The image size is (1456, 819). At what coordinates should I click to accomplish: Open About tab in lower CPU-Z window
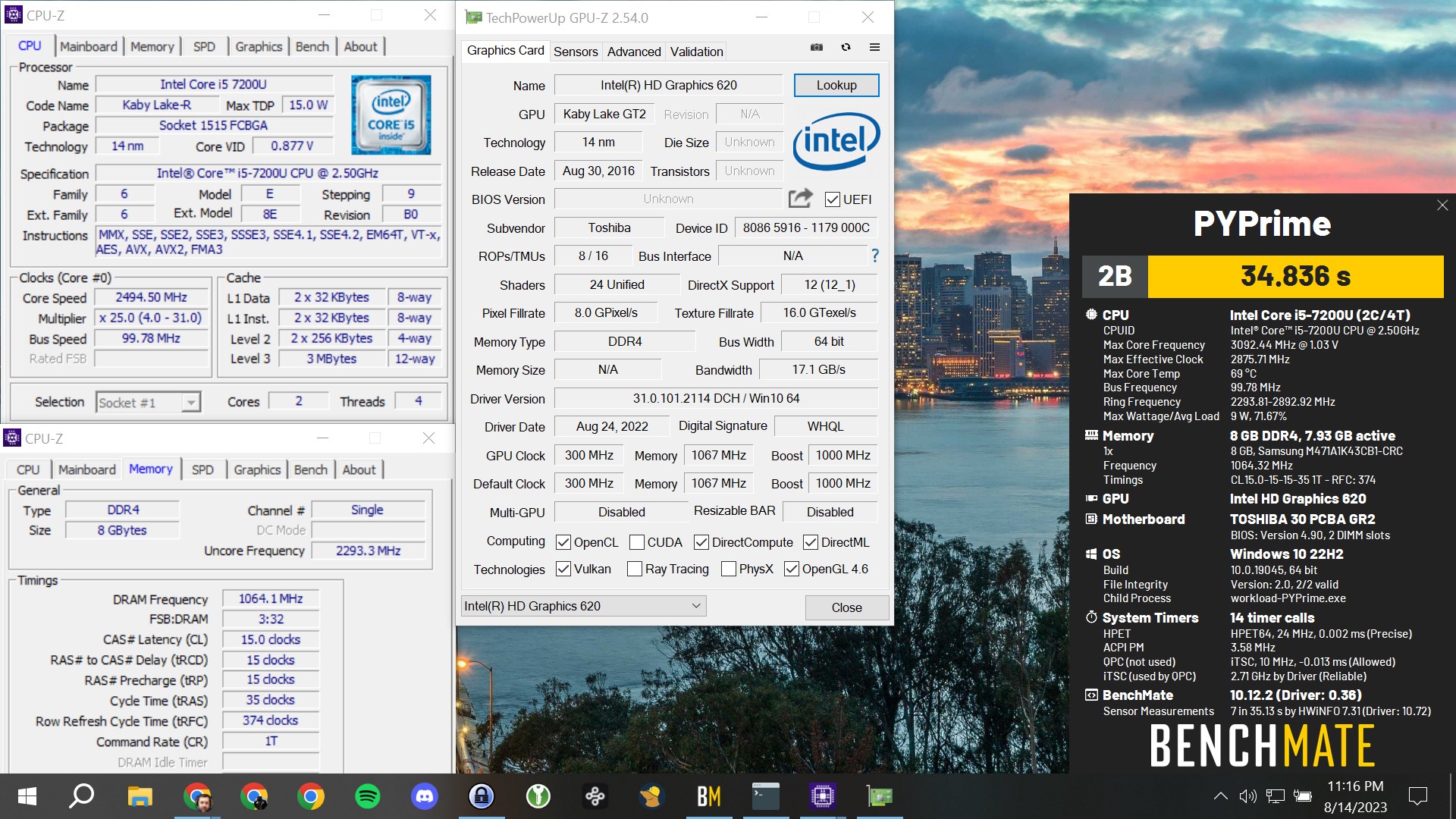(x=359, y=469)
